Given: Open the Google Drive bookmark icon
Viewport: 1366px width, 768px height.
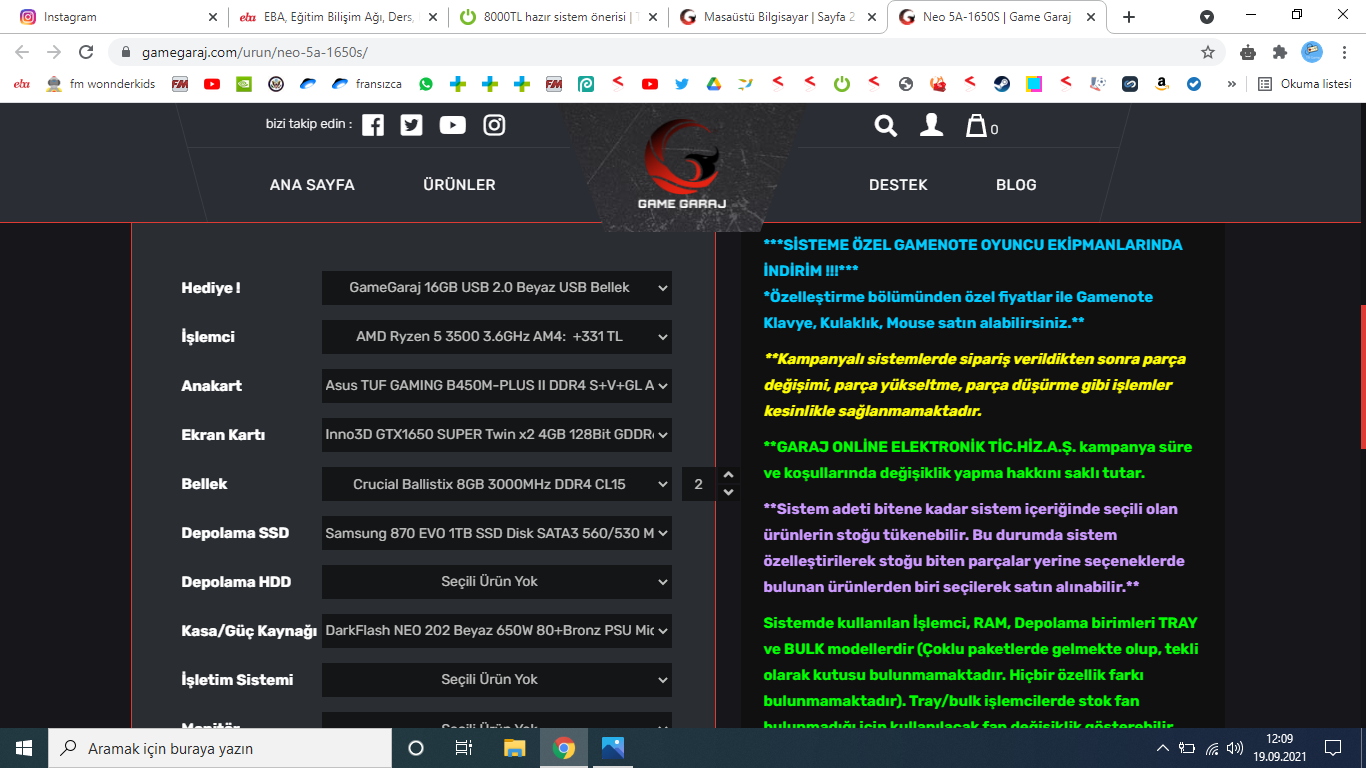Looking at the screenshot, I should tap(713, 84).
